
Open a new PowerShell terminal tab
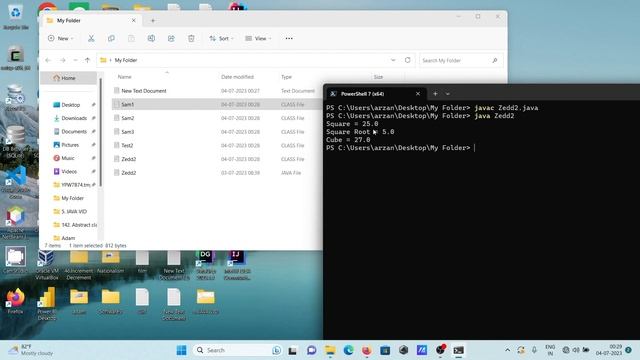pos(435,94)
